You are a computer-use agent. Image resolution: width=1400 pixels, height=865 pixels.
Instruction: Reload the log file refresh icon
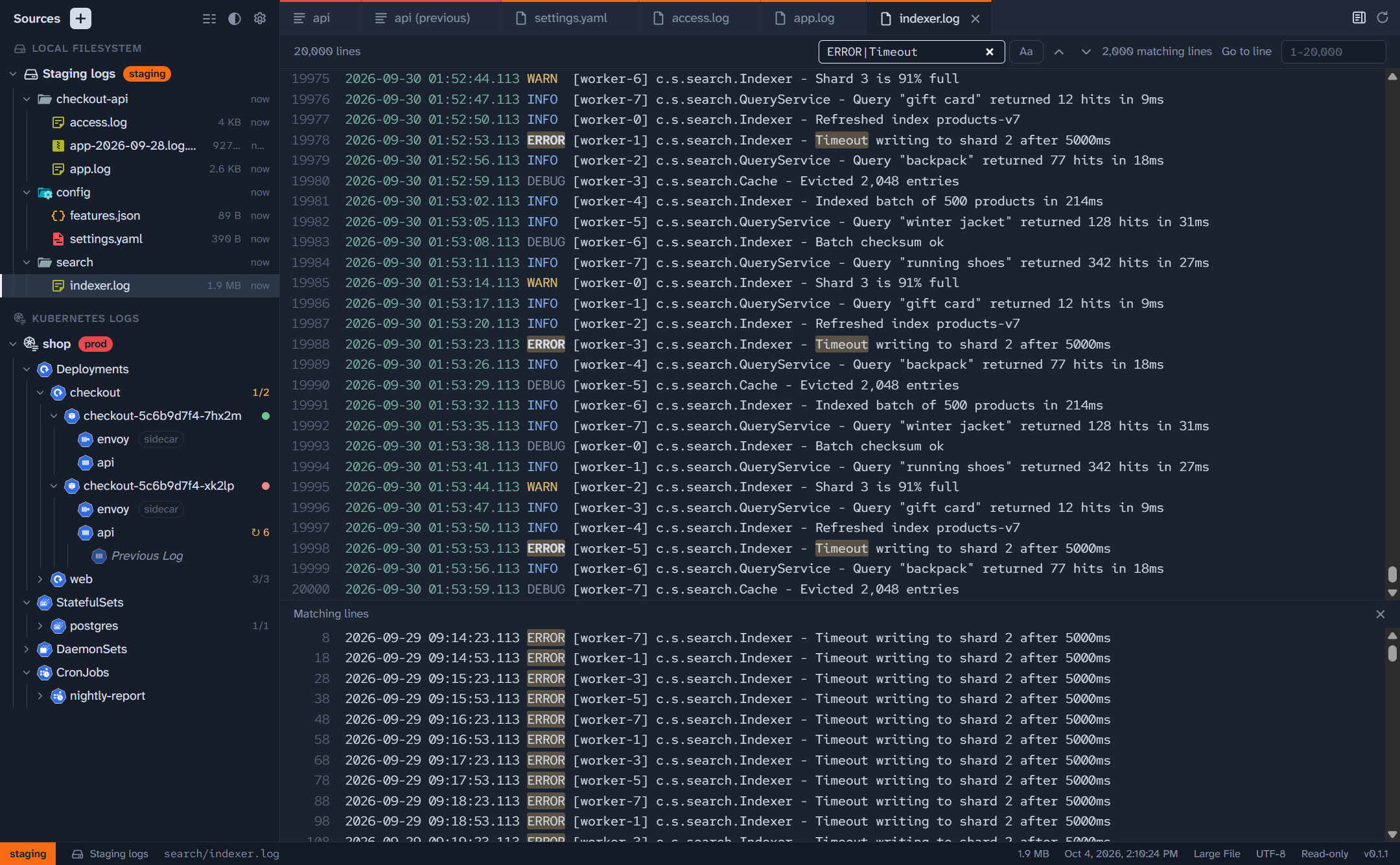(1382, 17)
